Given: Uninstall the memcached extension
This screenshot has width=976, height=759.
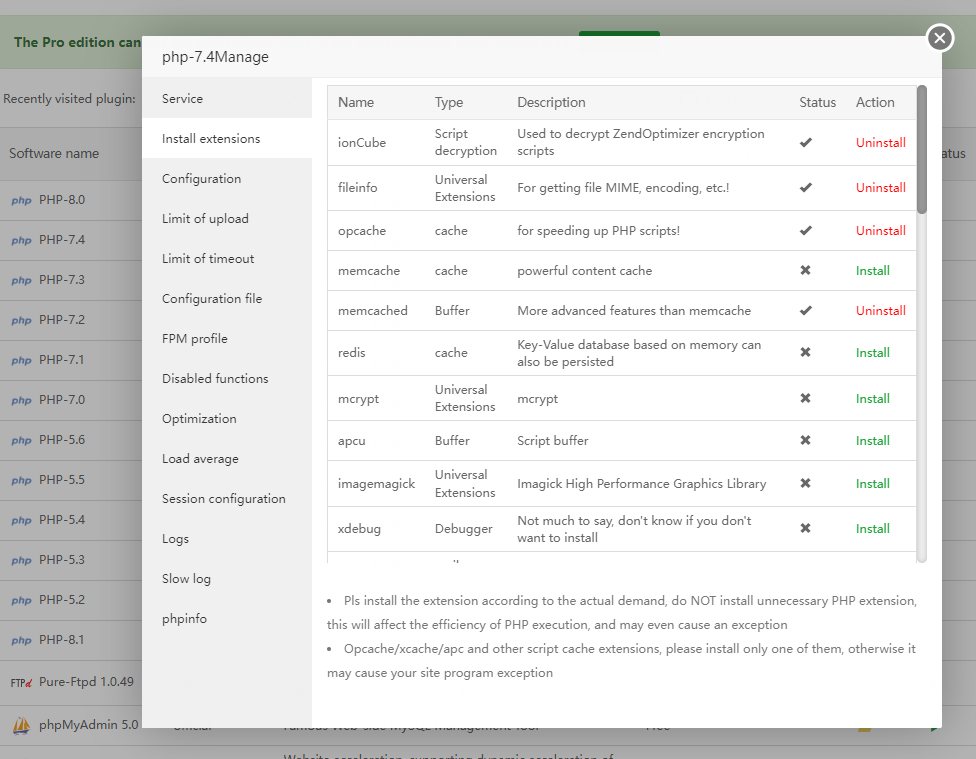Looking at the screenshot, I should pyautogui.click(x=880, y=310).
